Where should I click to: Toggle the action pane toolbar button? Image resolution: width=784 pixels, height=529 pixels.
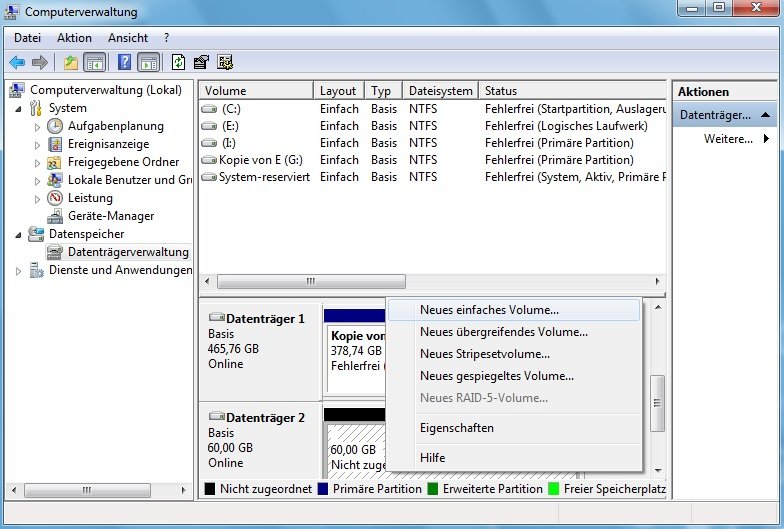pyautogui.click(x=148, y=62)
